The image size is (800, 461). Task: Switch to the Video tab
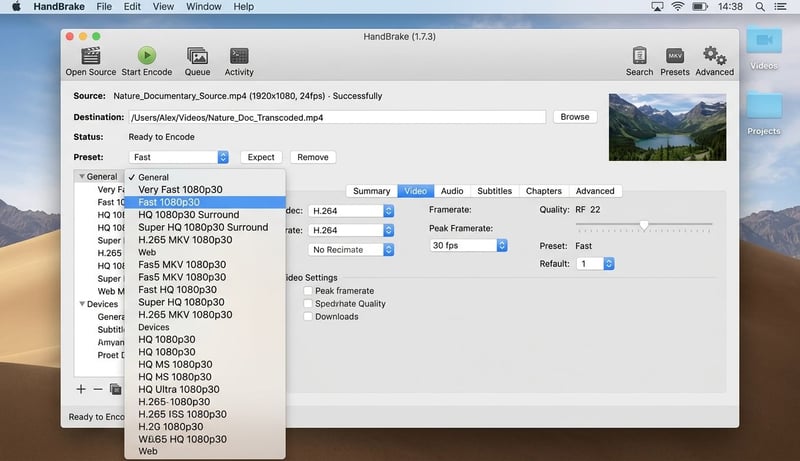(415, 191)
